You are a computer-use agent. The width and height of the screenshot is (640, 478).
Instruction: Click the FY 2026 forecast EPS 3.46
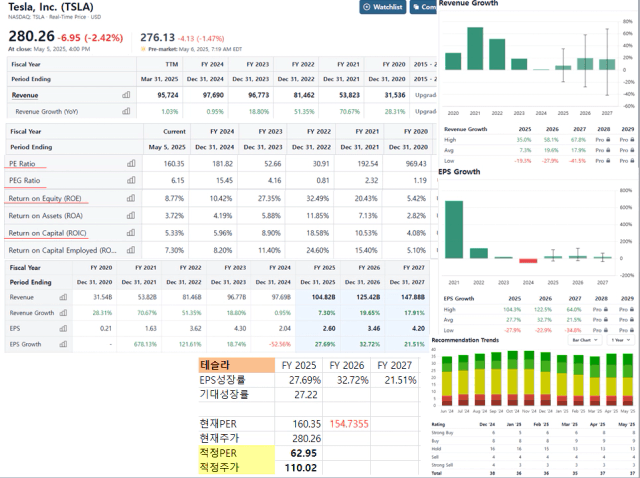(x=373, y=328)
